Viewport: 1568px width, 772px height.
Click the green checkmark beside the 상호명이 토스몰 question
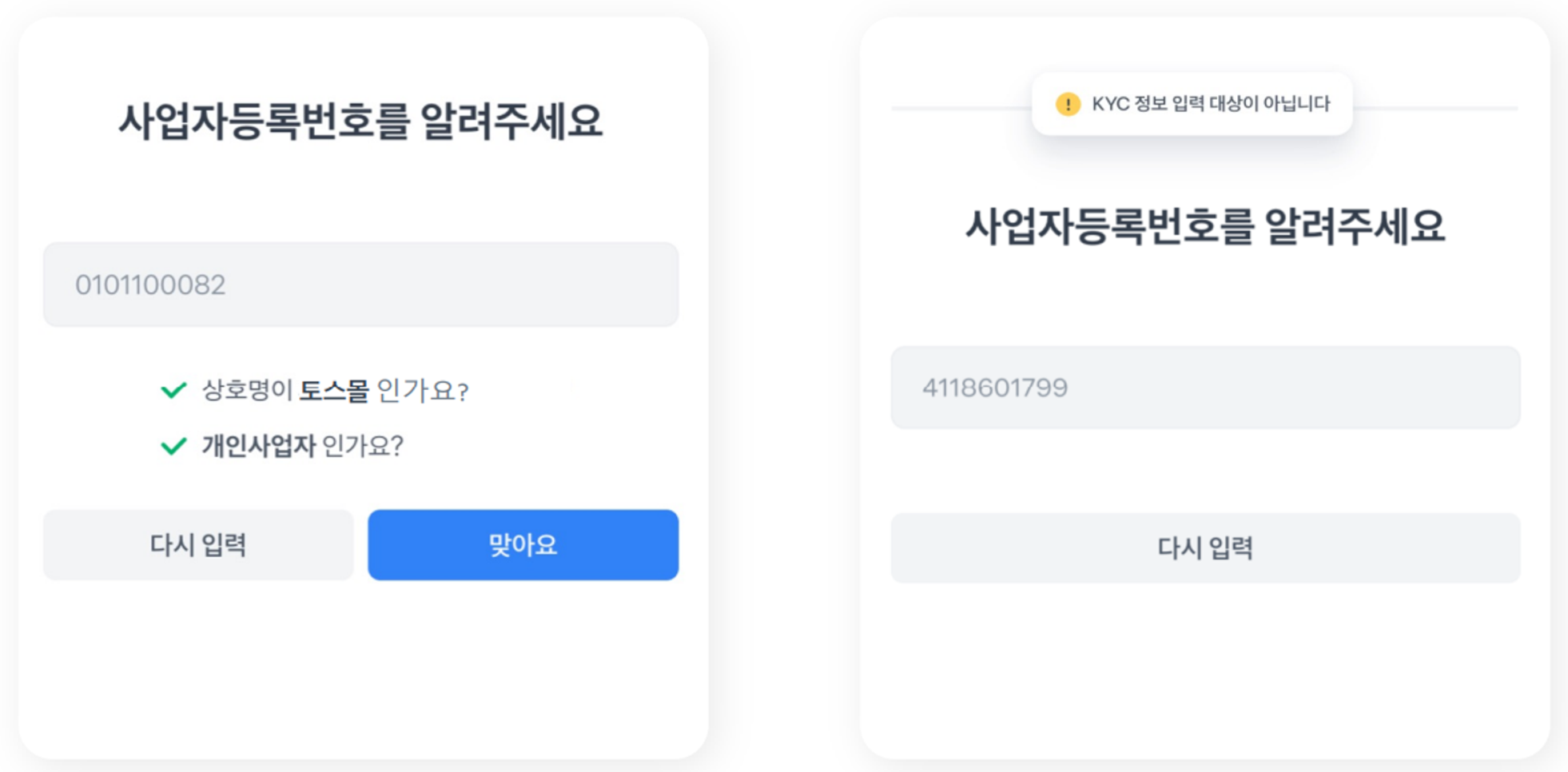click(173, 390)
